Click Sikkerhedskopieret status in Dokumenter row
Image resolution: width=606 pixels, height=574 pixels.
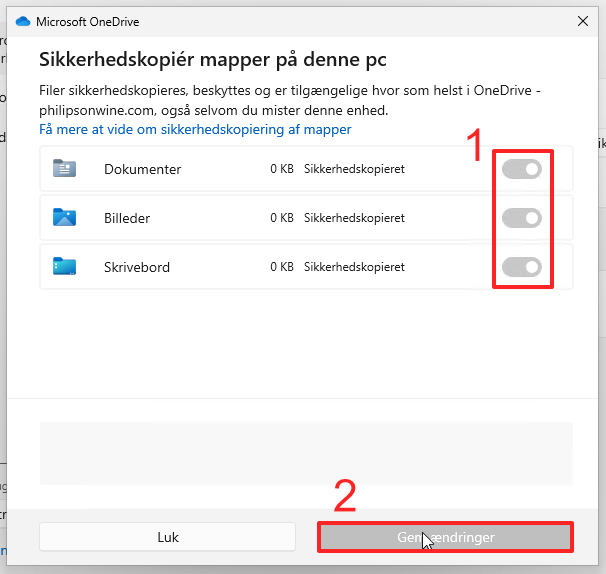click(354, 169)
